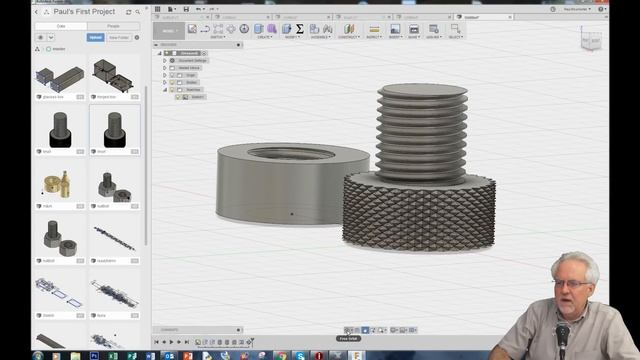640x360 pixels.
Task: Select the Press Pull modify tool
Action: click(x=287, y=29)
